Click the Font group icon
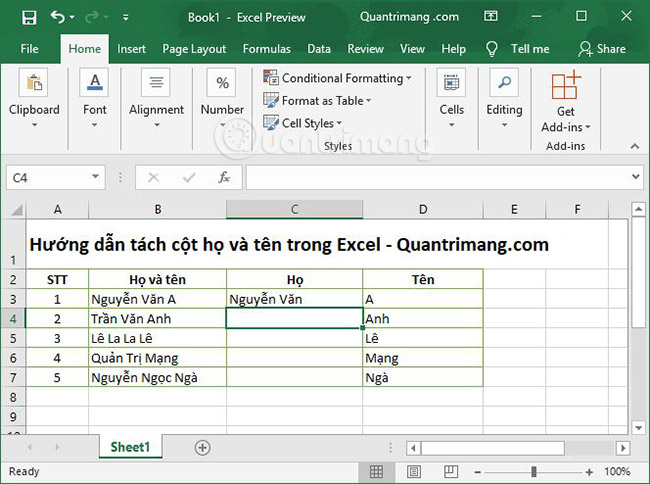This screenshot has width=650, height=484. pos(95,82)
